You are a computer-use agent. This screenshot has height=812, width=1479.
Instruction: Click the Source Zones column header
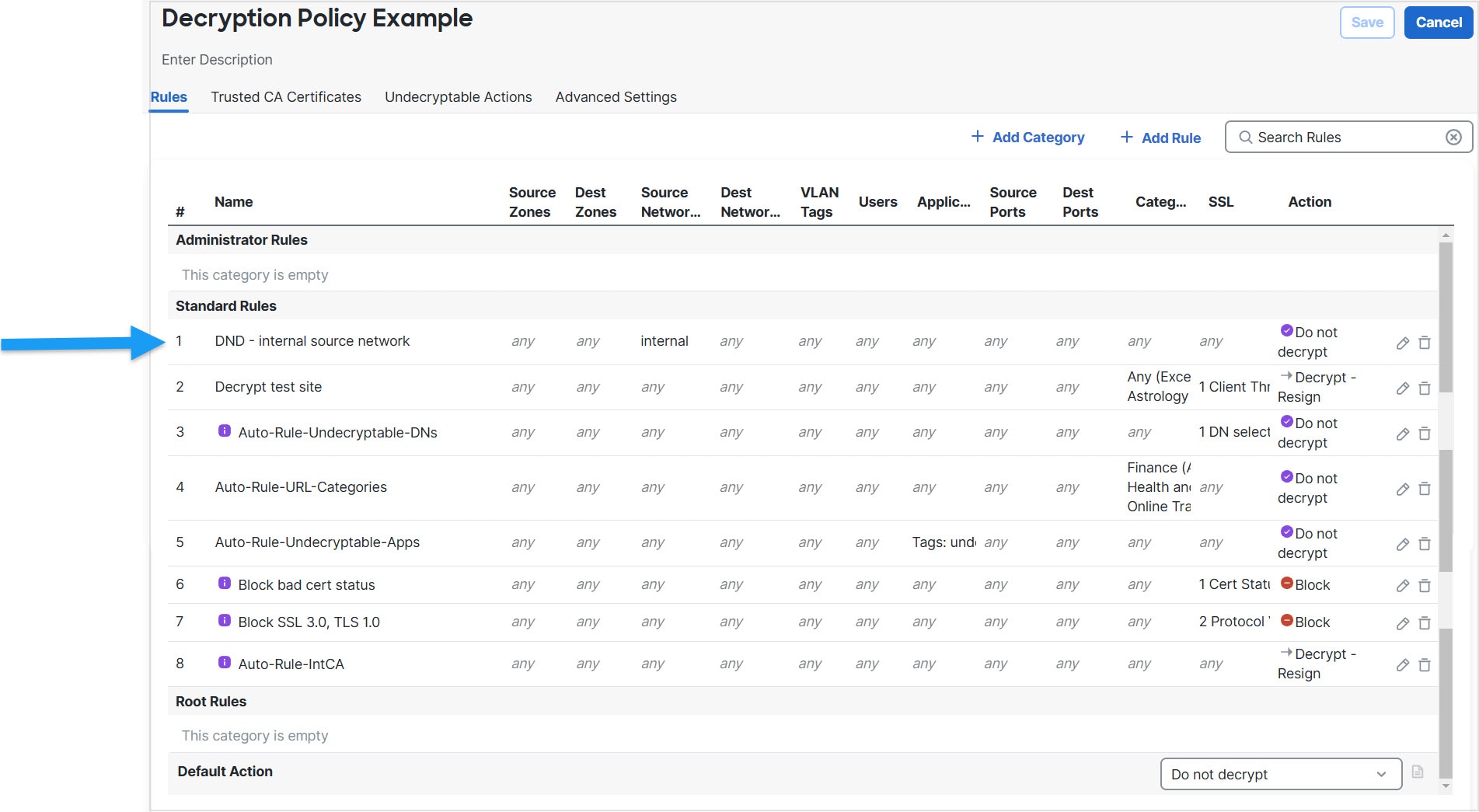point(532,202)
